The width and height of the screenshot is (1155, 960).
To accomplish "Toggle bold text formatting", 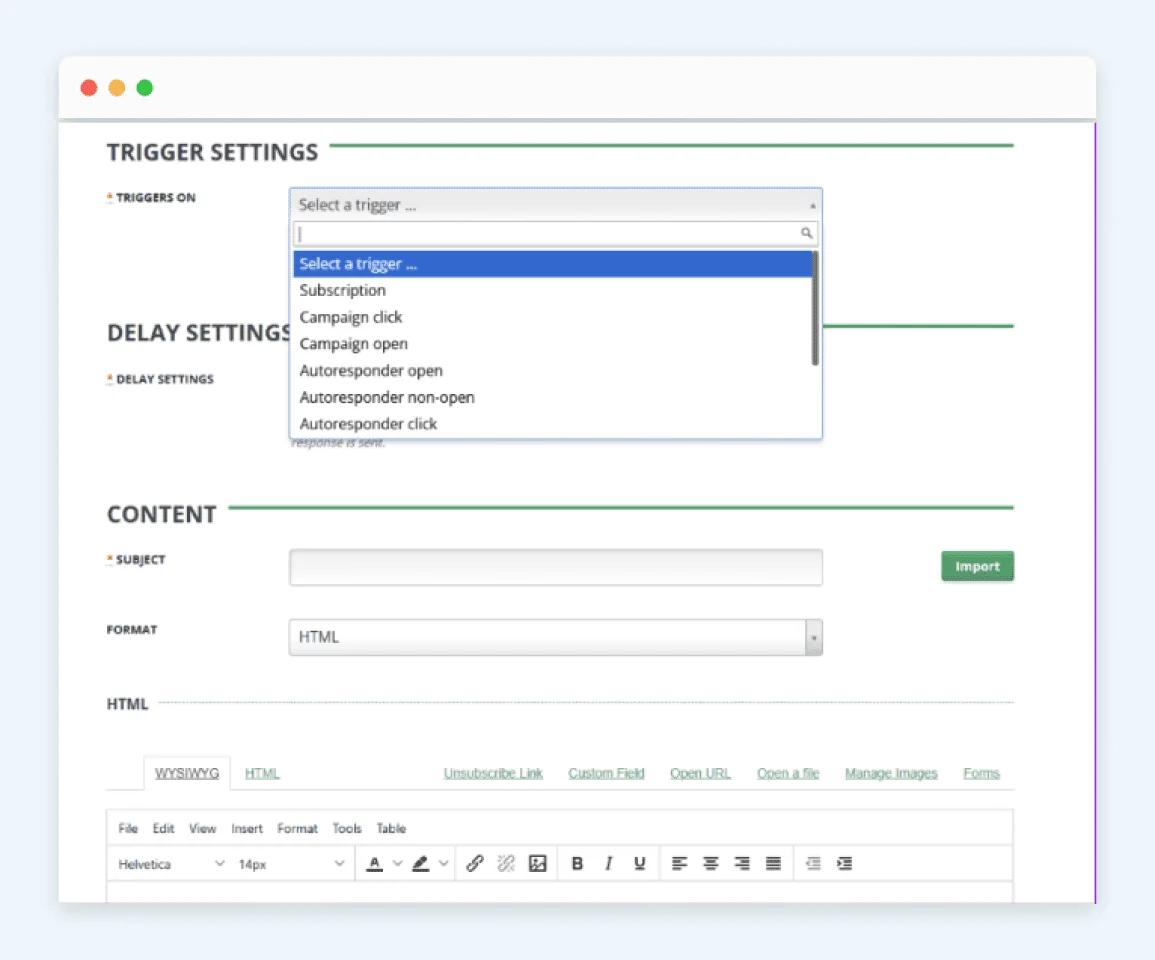I will (577, 863).
